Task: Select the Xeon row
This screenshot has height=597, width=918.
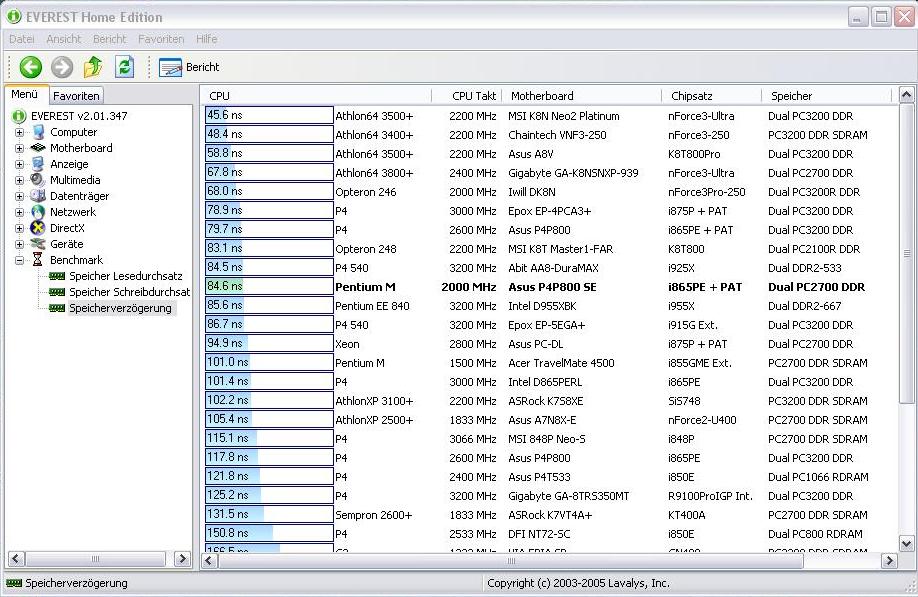Action: [550, 344]
